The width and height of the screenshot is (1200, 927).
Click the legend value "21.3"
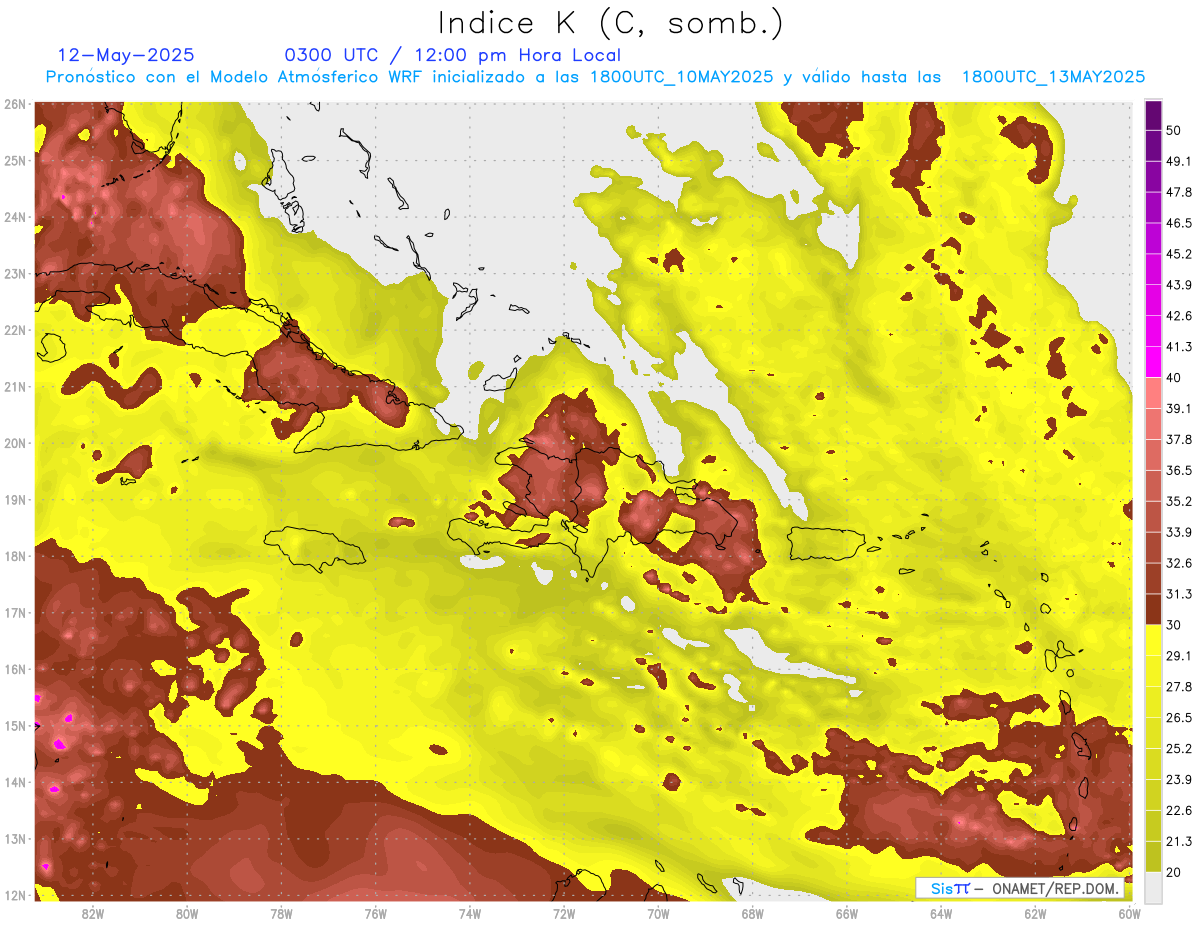pos(1178,842)
